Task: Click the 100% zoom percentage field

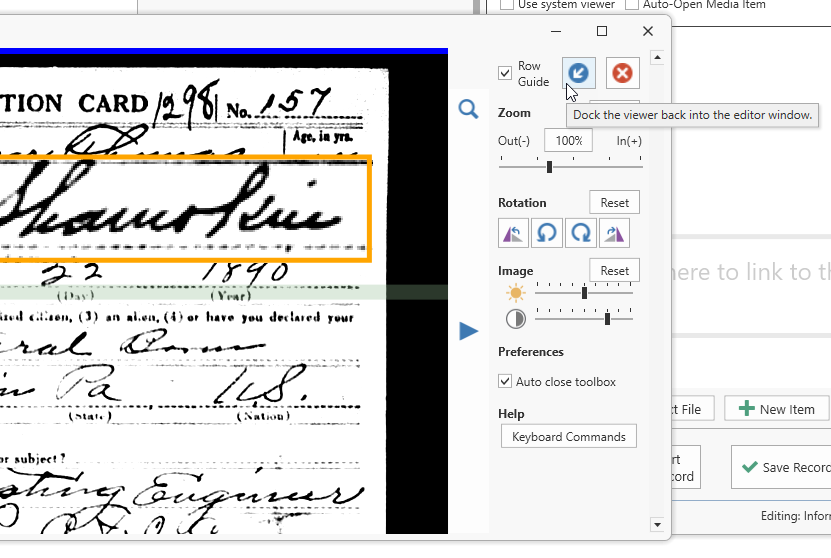Action: 568,141
